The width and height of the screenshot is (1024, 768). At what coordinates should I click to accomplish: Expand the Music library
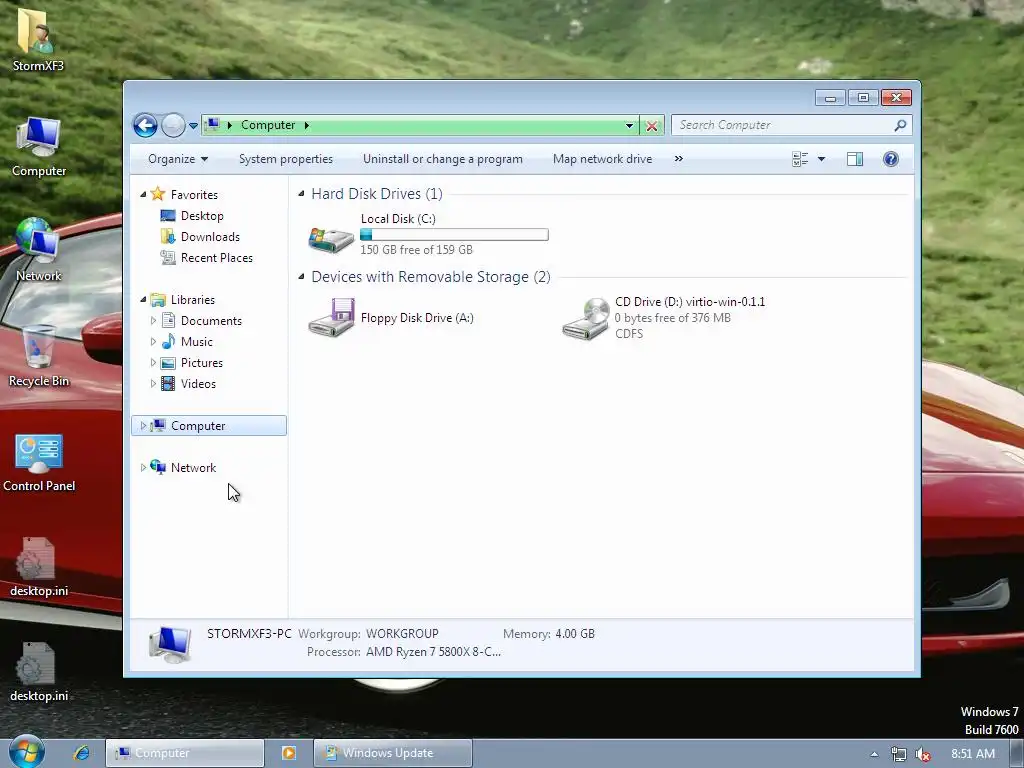coord(153,342)
